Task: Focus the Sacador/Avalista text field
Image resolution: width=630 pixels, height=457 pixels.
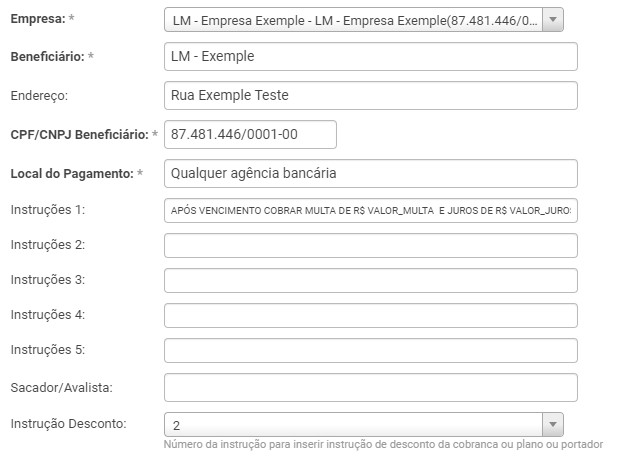Action: click(x=370, y=387)
